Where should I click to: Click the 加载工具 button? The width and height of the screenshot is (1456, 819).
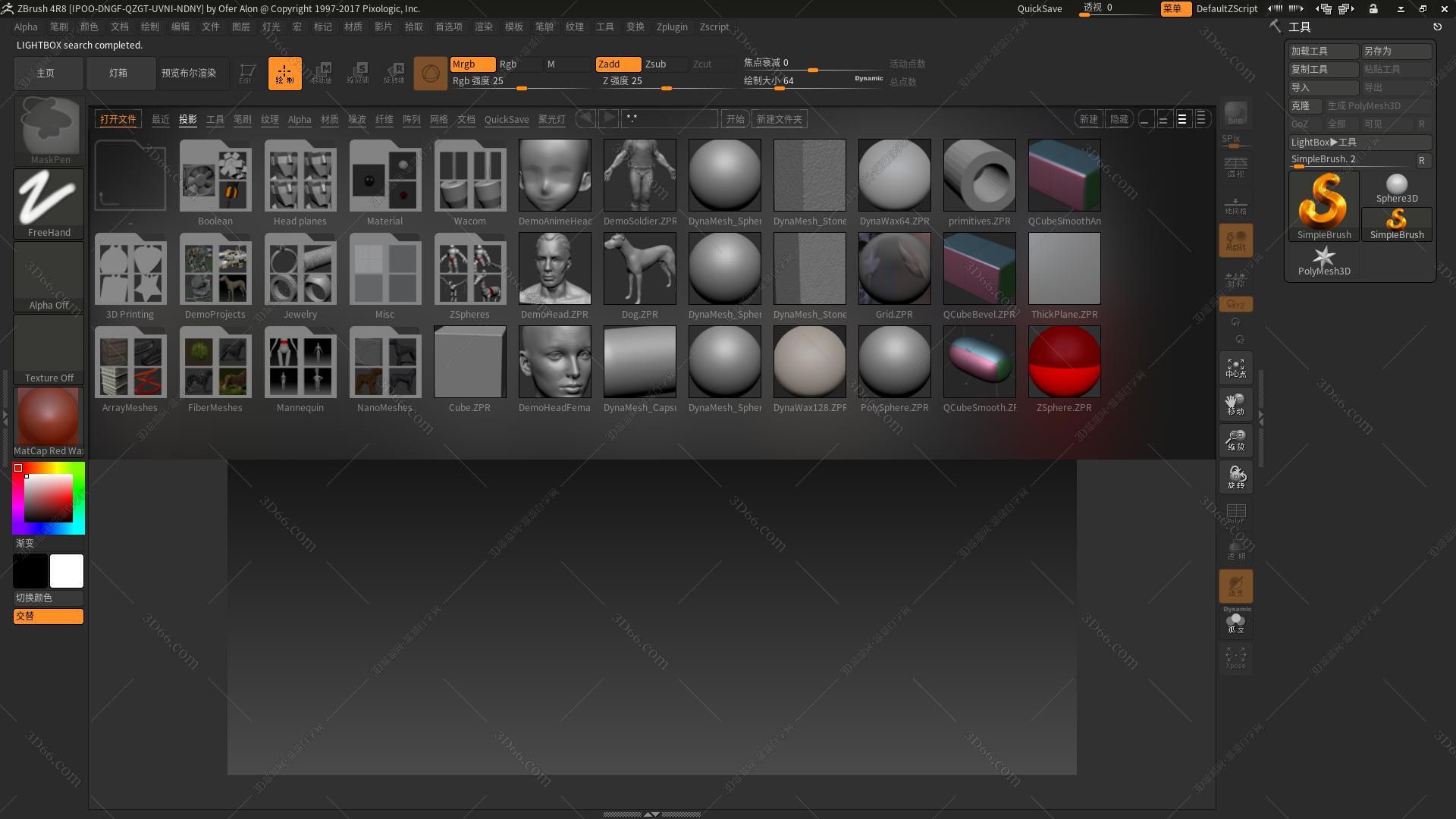coord(1323,51)
